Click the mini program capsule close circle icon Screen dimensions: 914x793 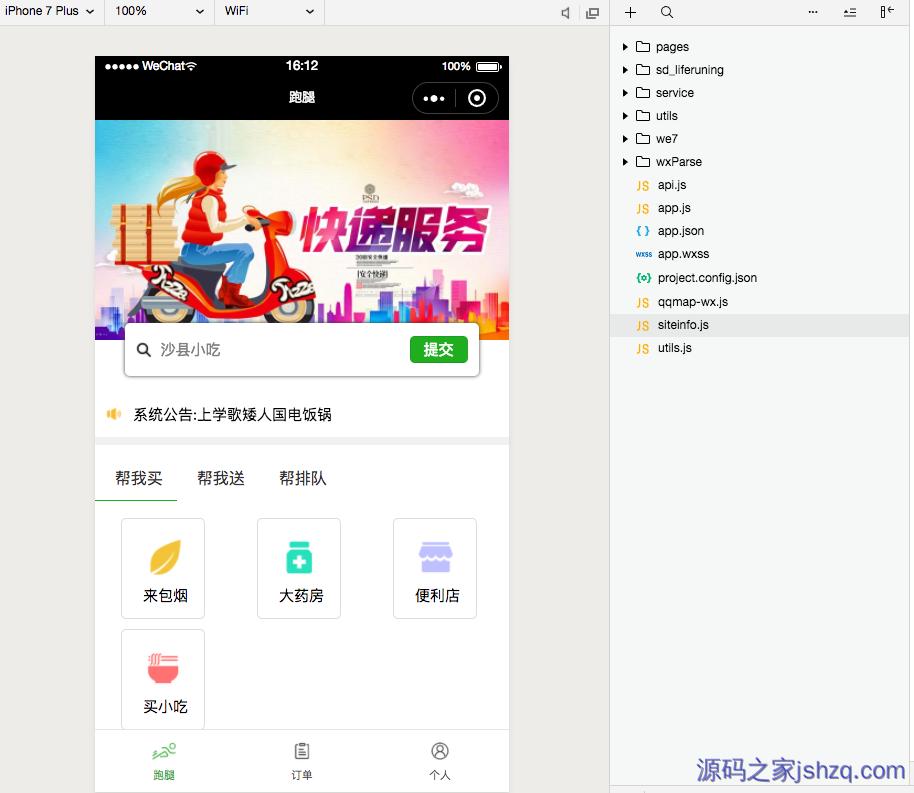click(477, 98)
